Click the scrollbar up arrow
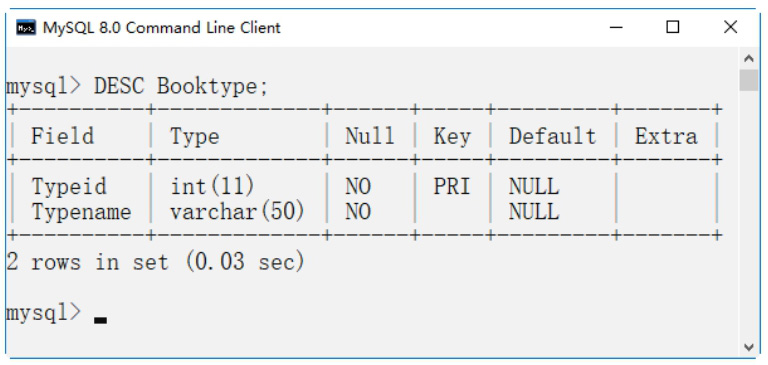 748,59
